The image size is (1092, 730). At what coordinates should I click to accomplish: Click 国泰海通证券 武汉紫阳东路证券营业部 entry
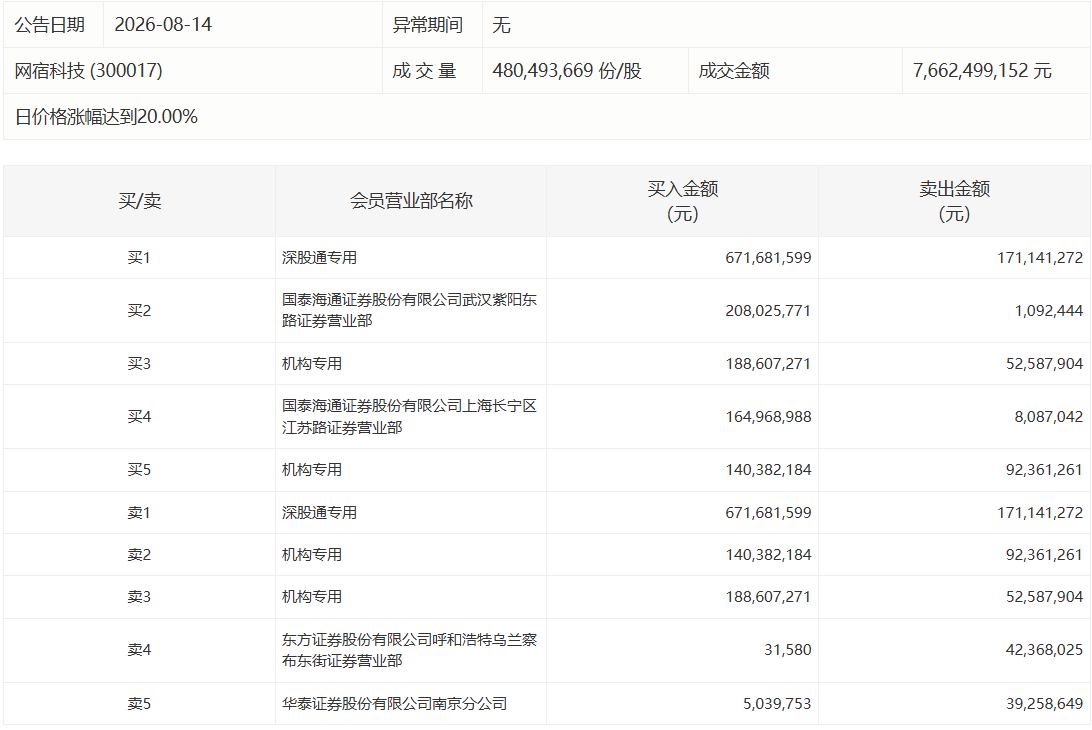(x=410, y=311)
